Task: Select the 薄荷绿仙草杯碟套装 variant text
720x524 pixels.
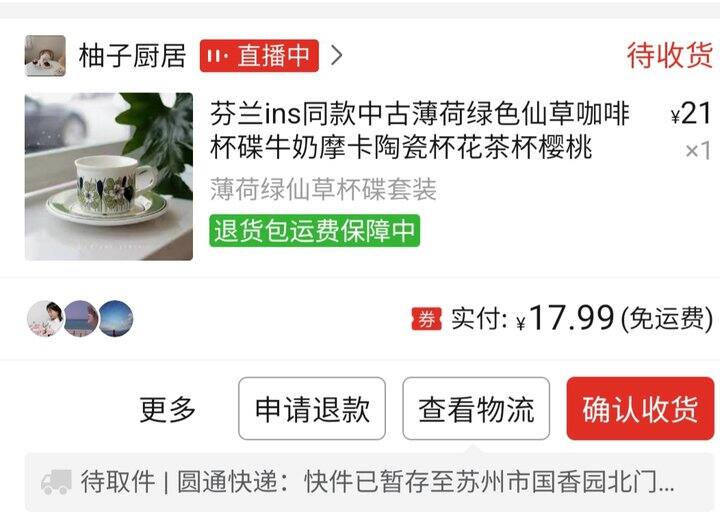Action: 323,189
